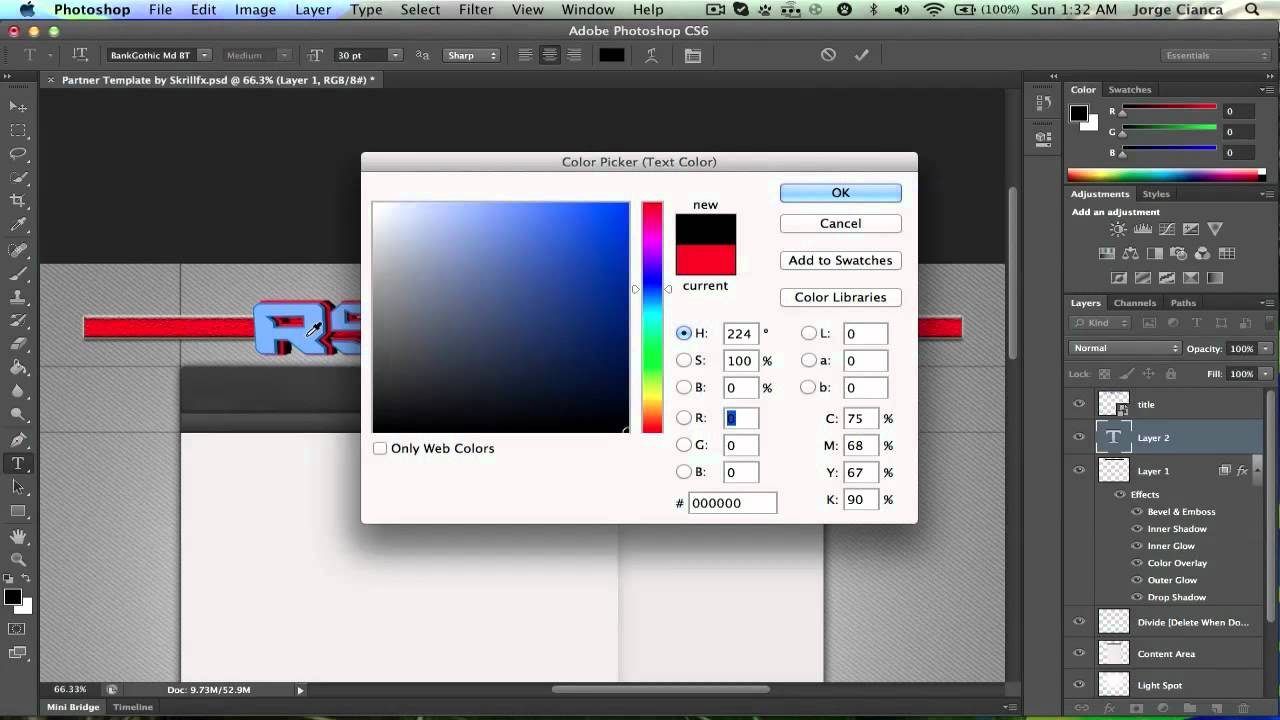Open the anti-aliasing dropdown Sharp
The width and height of the screenshot is (1280, 720).
(472, 55)
